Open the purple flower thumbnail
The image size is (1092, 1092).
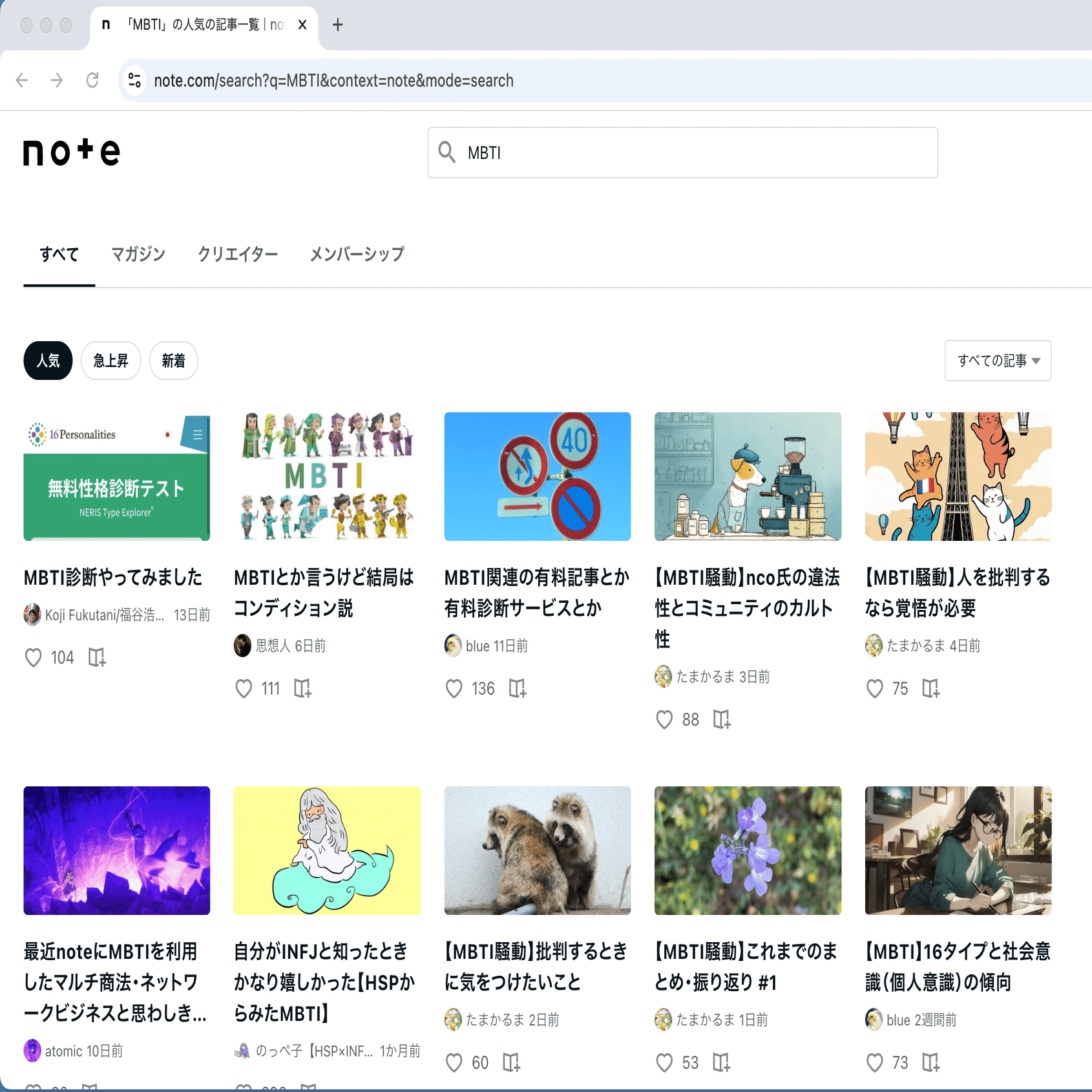(x=748, y=850)
